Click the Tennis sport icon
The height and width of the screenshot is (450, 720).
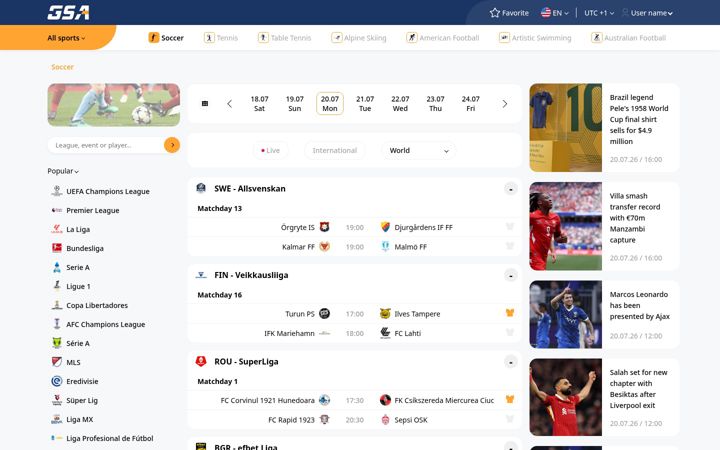pyautogui.click(x=209, y=38)
